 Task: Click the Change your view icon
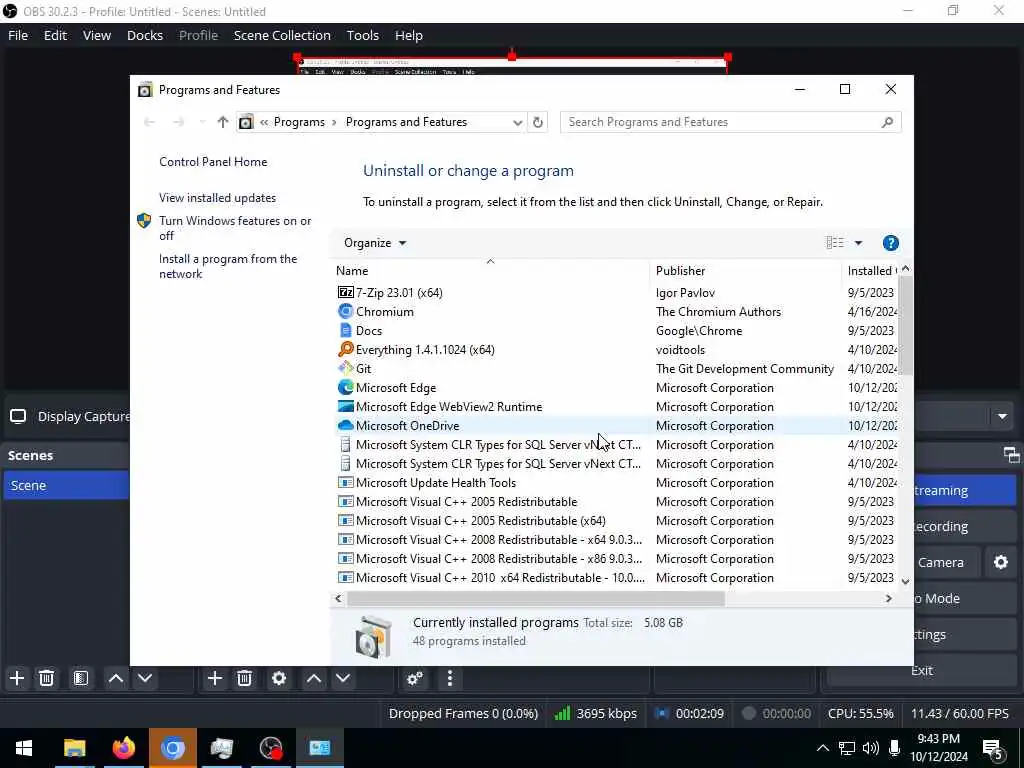click(x=835, y=243)
